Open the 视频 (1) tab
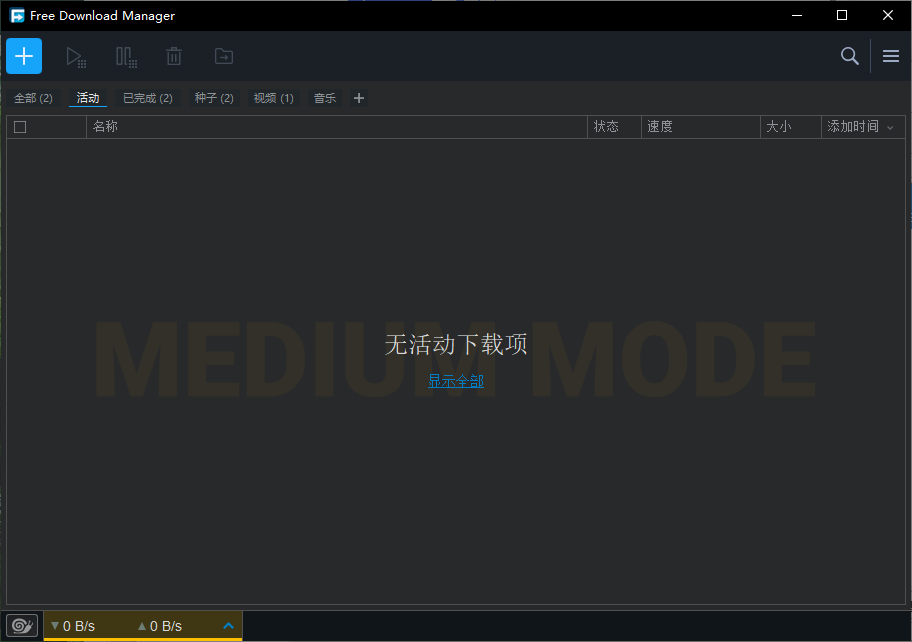This screenshot has height=642, width=912. click(273, 98)
